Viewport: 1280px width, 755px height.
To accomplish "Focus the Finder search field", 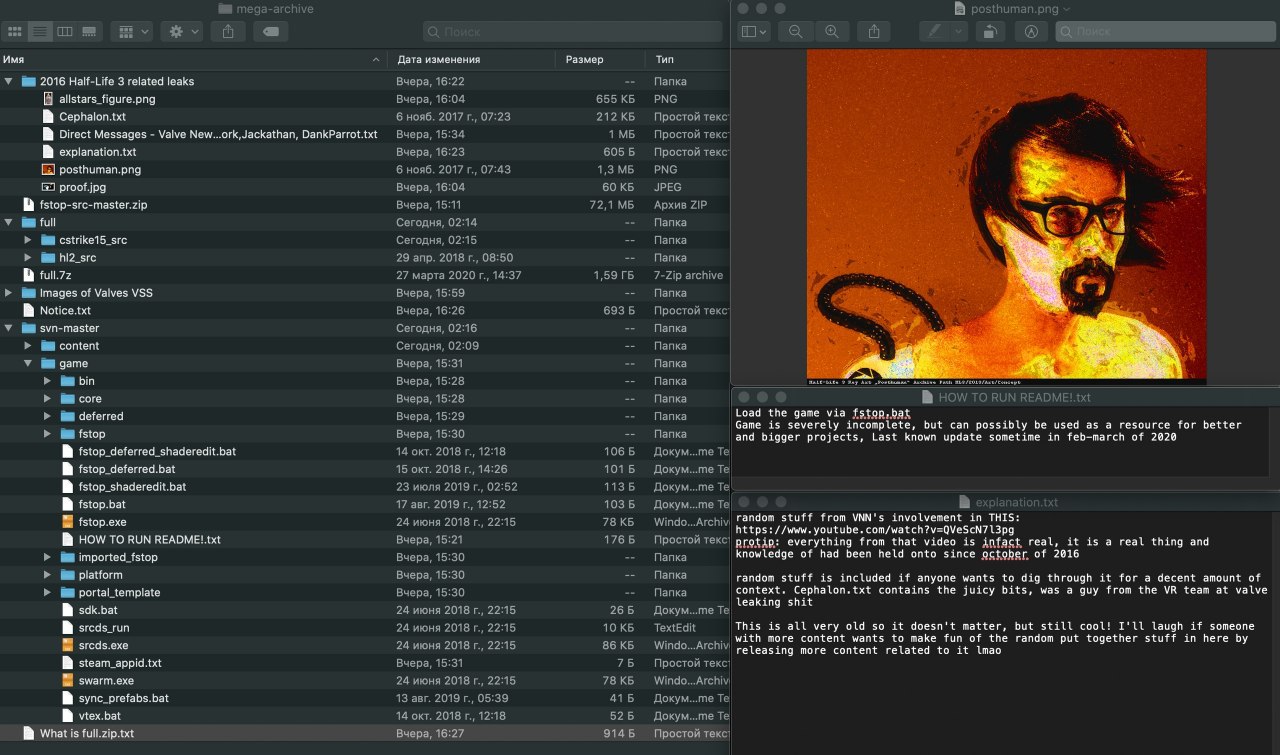I will click(572, 32).
